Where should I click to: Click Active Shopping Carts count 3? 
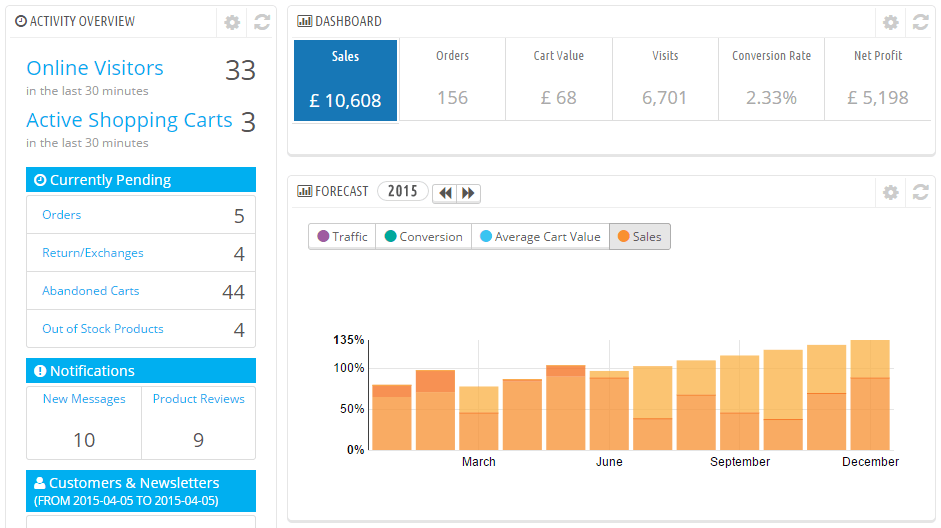(x=248, y=122)
